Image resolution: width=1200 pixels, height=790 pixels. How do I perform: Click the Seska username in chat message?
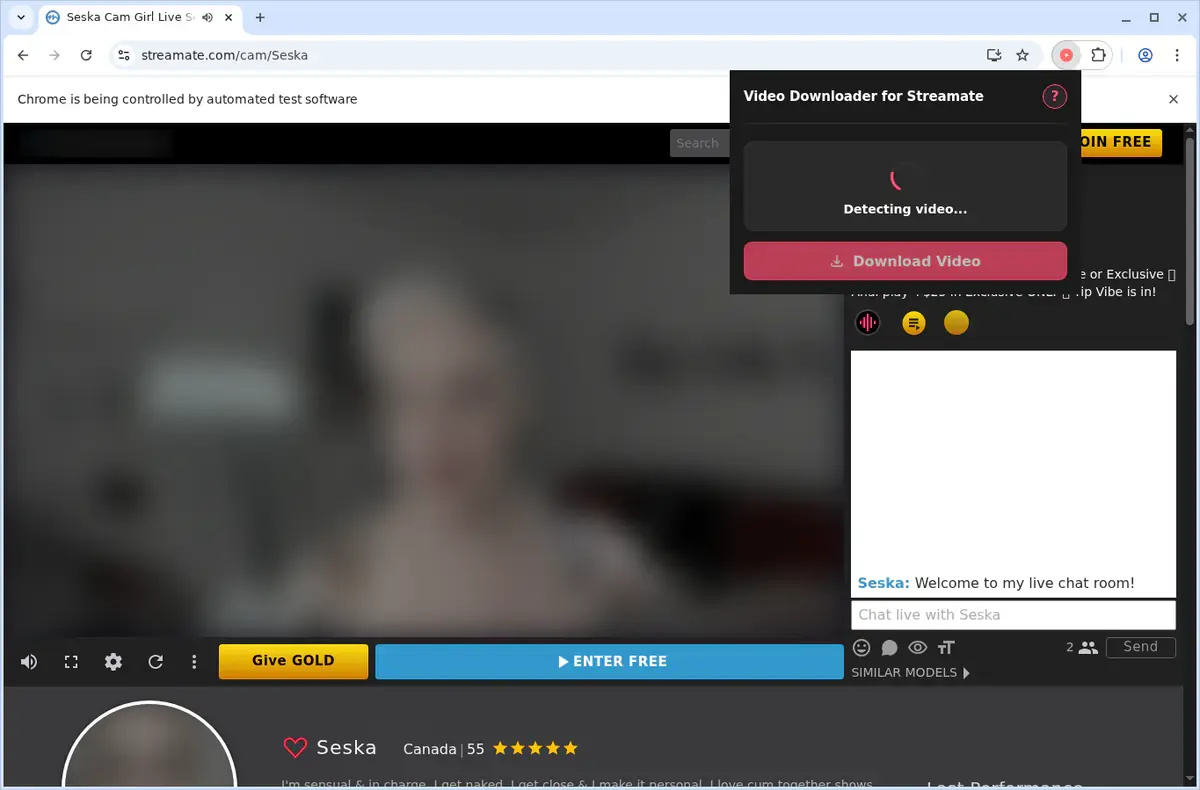click(883, 583)
